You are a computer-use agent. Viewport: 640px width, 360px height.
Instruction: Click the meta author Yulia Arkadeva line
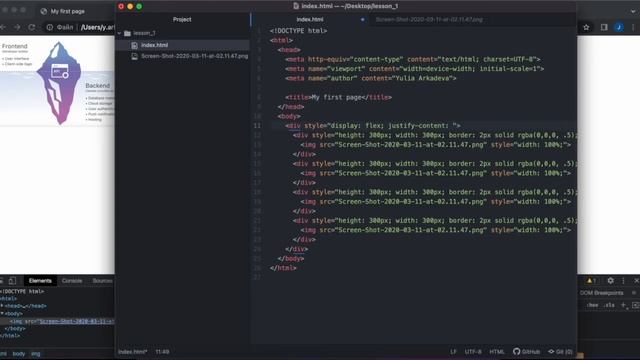pos(371,78)
